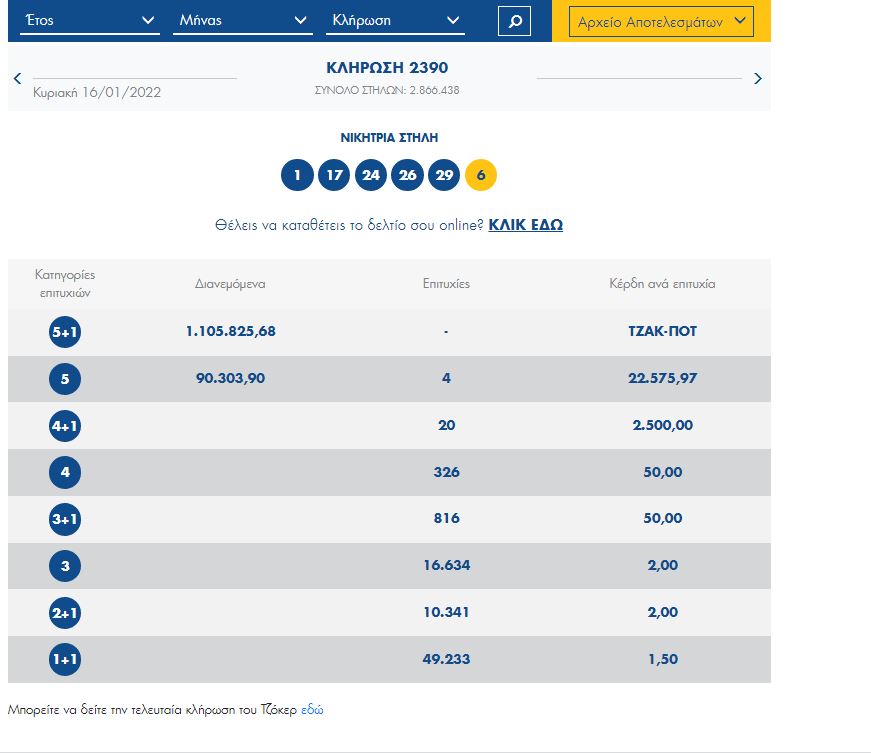Screen dimensions: 871x753
Task: Click the ΚΛΙΚ ΕΔΩ link
Action: click(x=525, y=225)
